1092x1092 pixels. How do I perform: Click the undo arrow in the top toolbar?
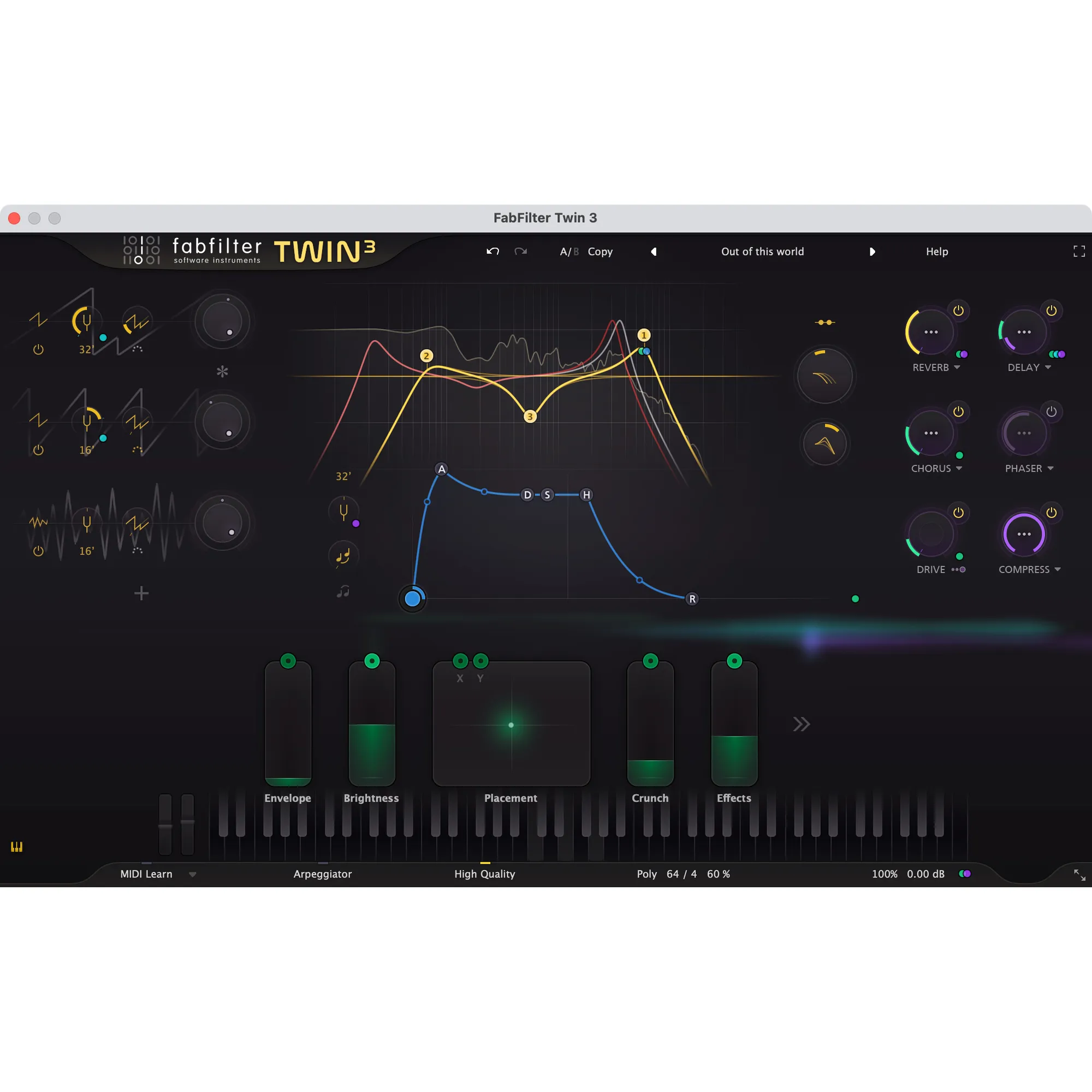(492, 252)
